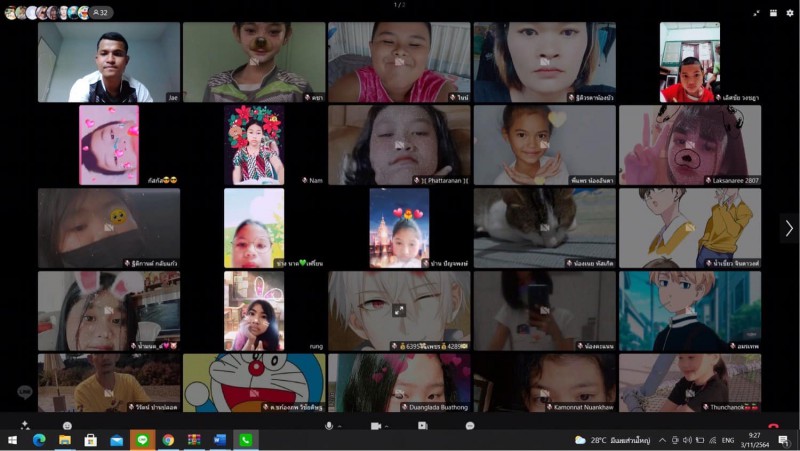Open Google Chrome from the taskbar
This screenshot has width=800, height=451.
[168, 440]
